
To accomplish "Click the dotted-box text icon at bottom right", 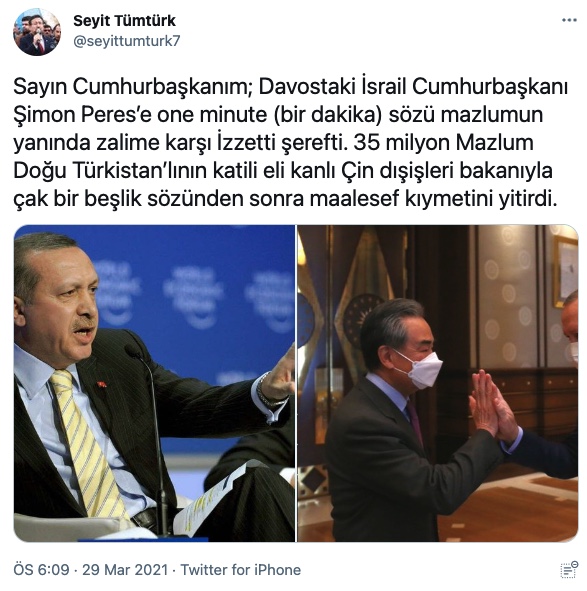I will [x=569, y=569].
